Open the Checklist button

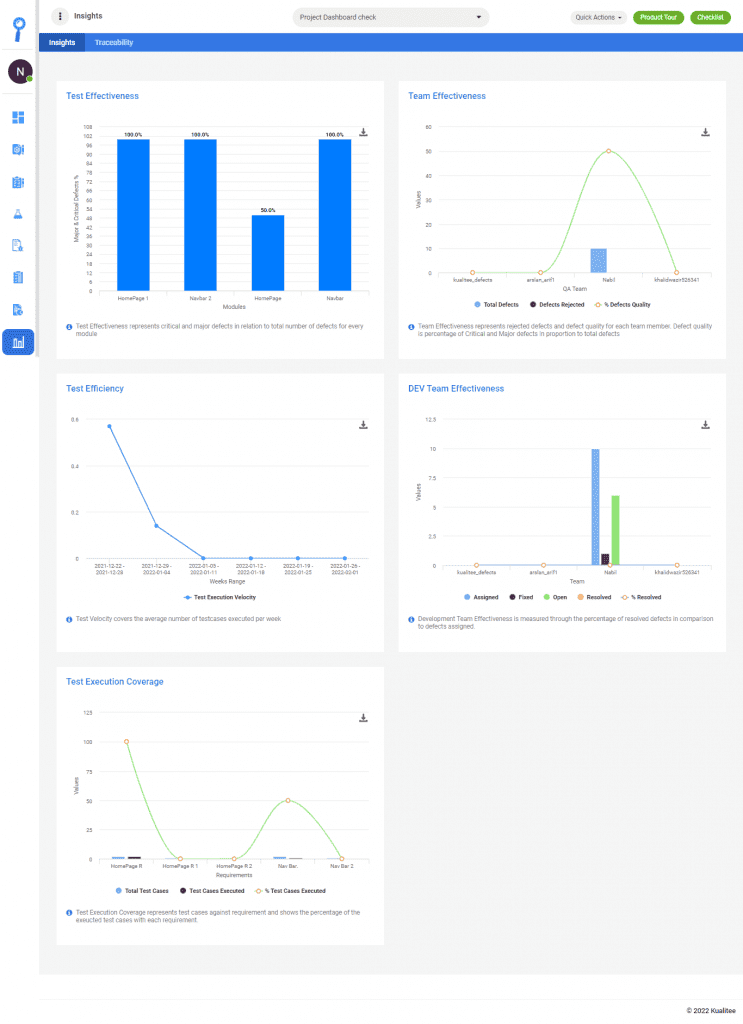[x=709, y=17]
